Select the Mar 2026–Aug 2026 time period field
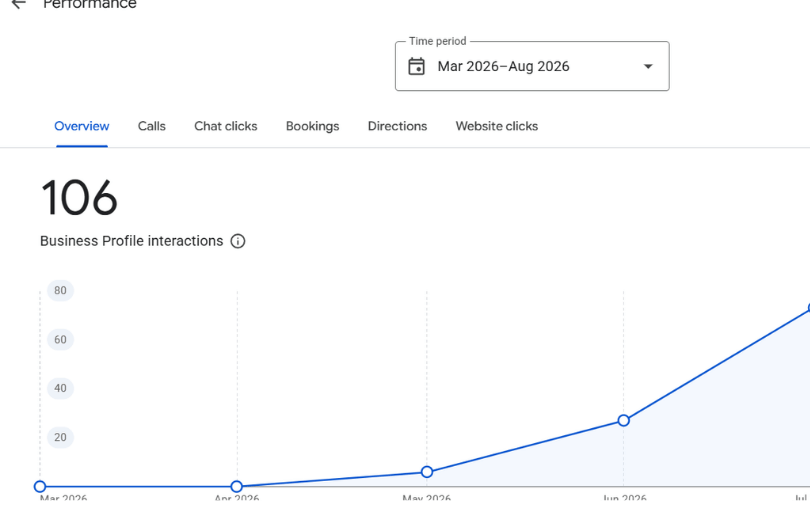Screen dimensions: 810x510 click(x=532, y=66)
